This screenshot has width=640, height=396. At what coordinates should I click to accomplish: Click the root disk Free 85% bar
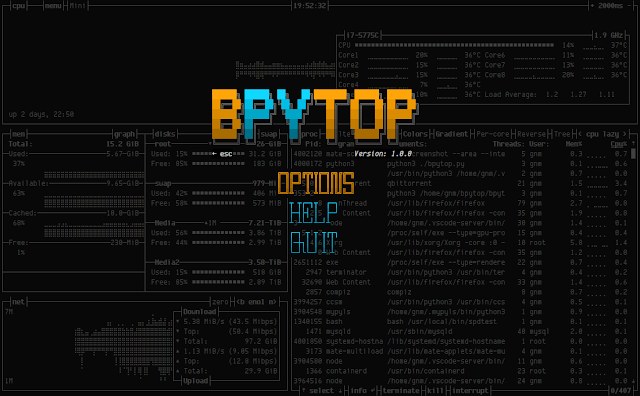(218, 164)
